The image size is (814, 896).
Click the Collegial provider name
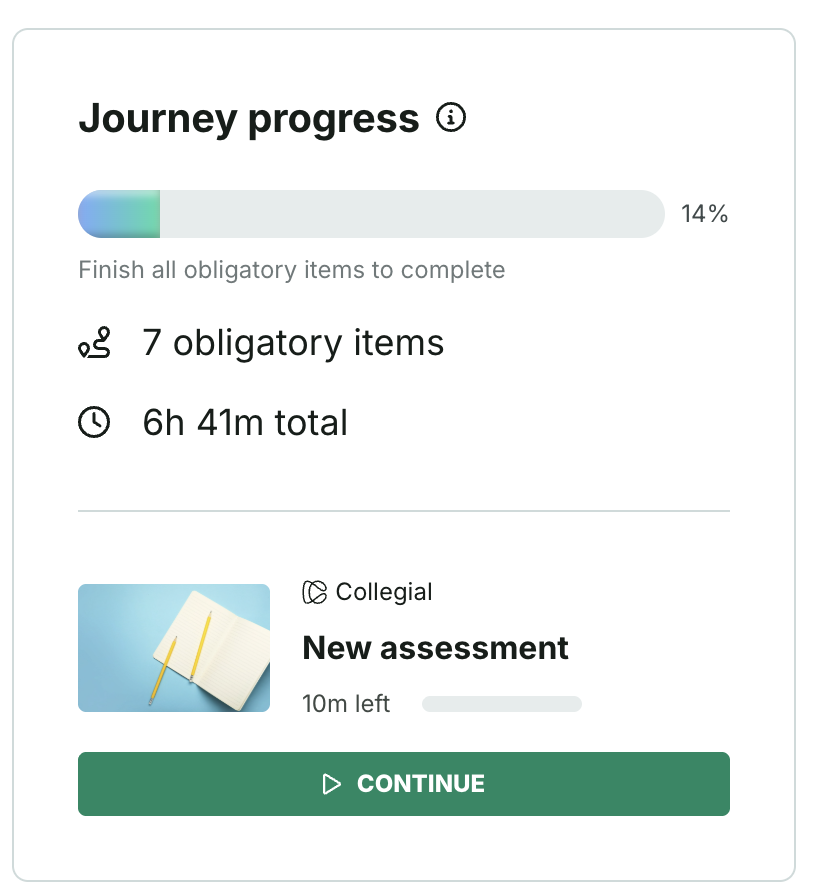click(x=384, y=592)
